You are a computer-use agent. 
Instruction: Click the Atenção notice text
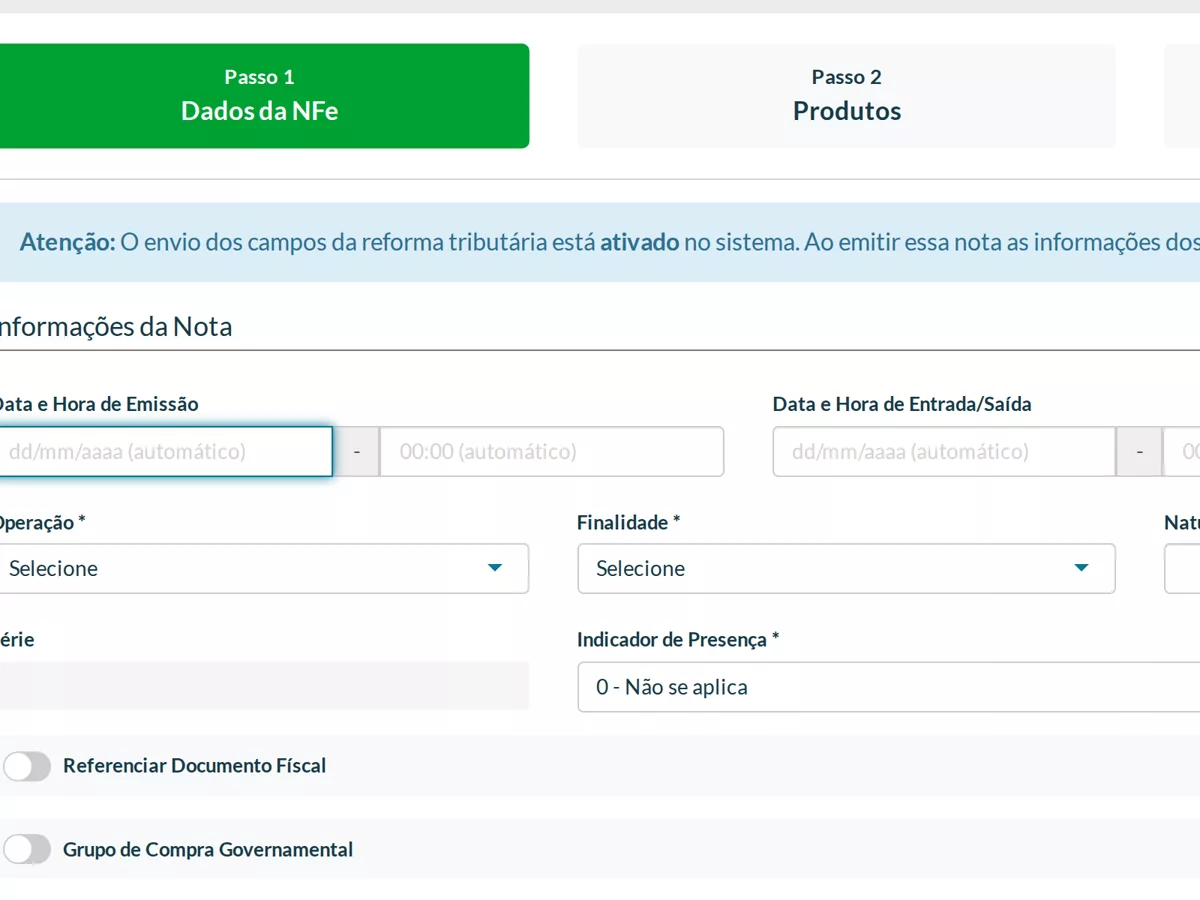[610, 243]
